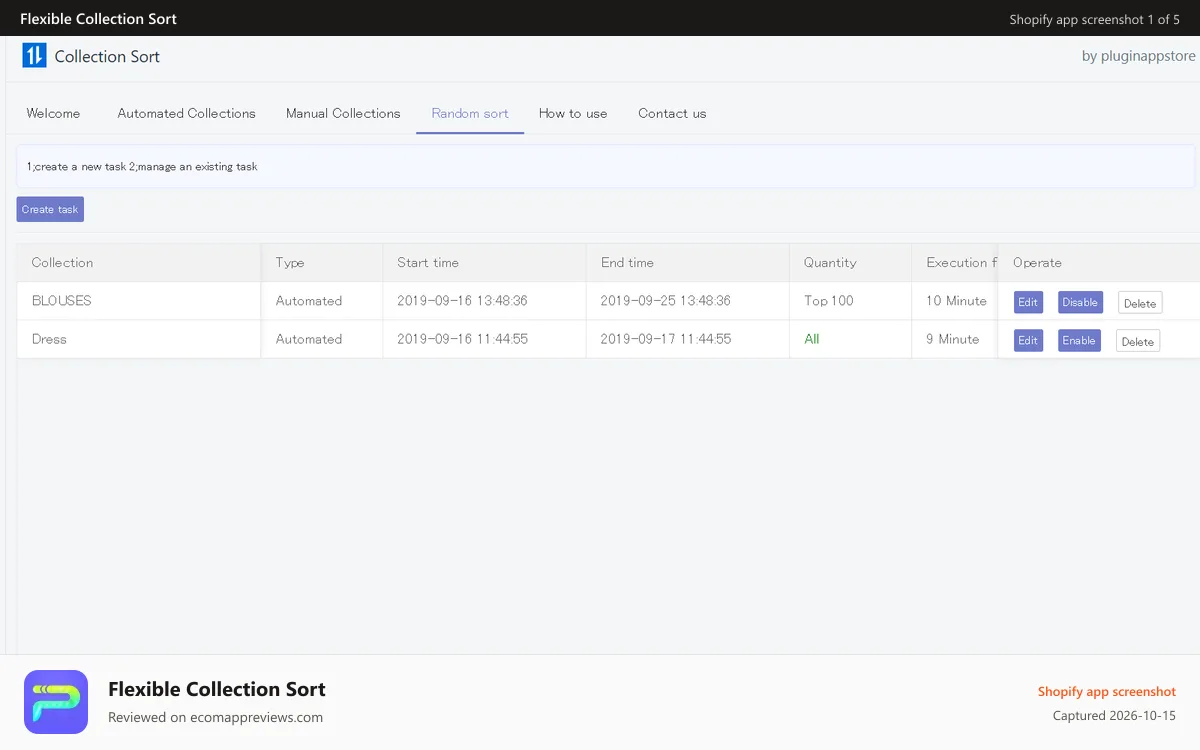Click the Create task button

pyautogui.click(x=50, y=209)
